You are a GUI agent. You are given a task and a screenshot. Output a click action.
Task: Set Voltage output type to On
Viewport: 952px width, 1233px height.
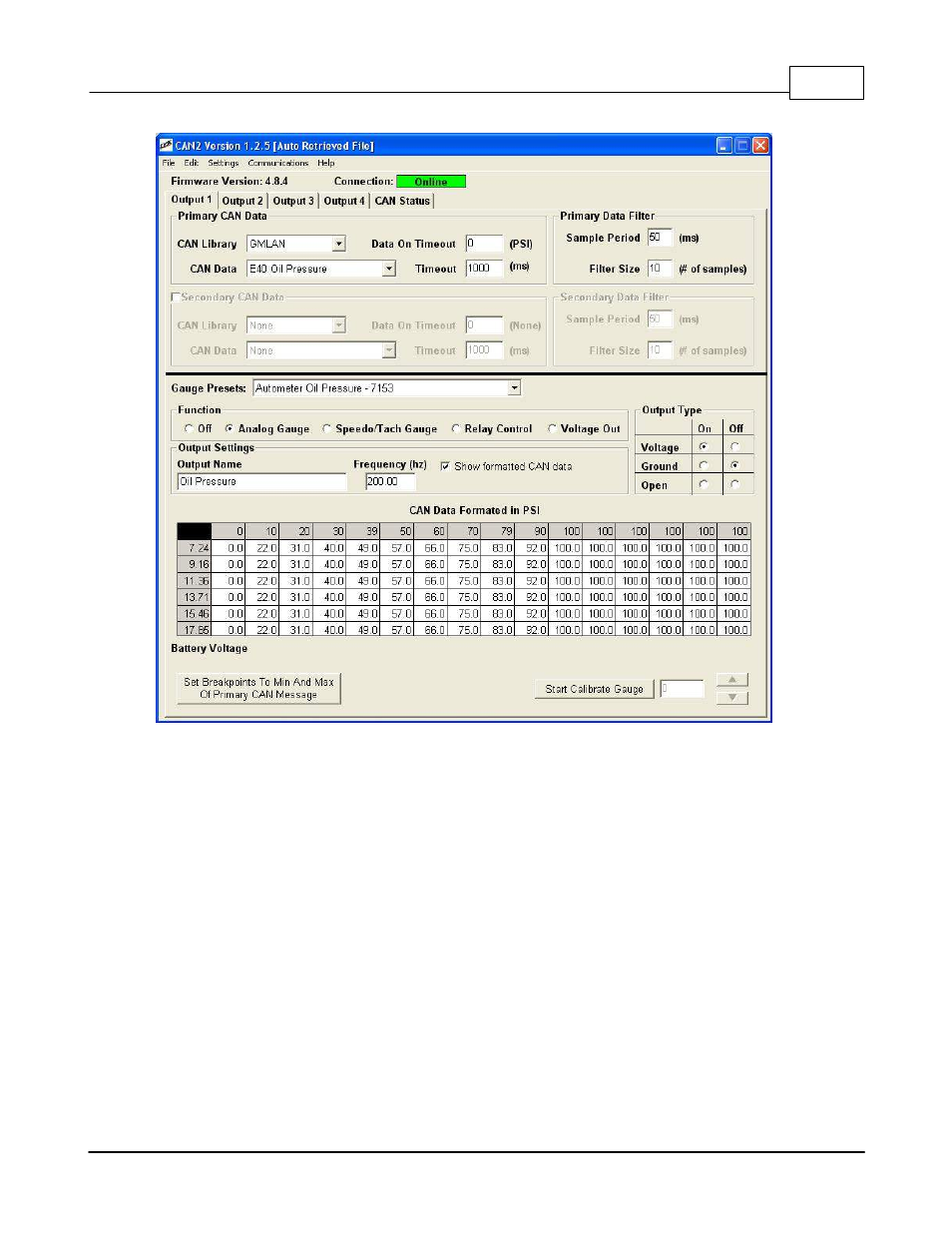tap(704, 447)
